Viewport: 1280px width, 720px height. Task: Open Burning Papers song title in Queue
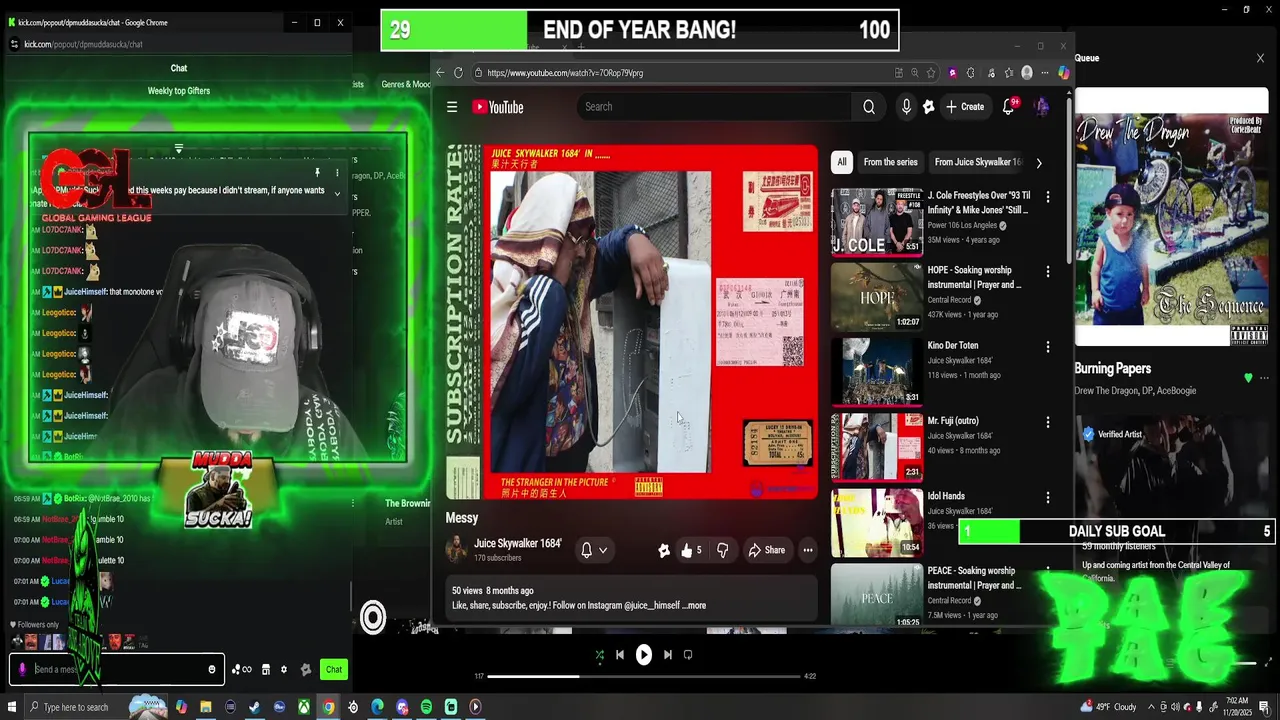click(x=1113, y=369)
